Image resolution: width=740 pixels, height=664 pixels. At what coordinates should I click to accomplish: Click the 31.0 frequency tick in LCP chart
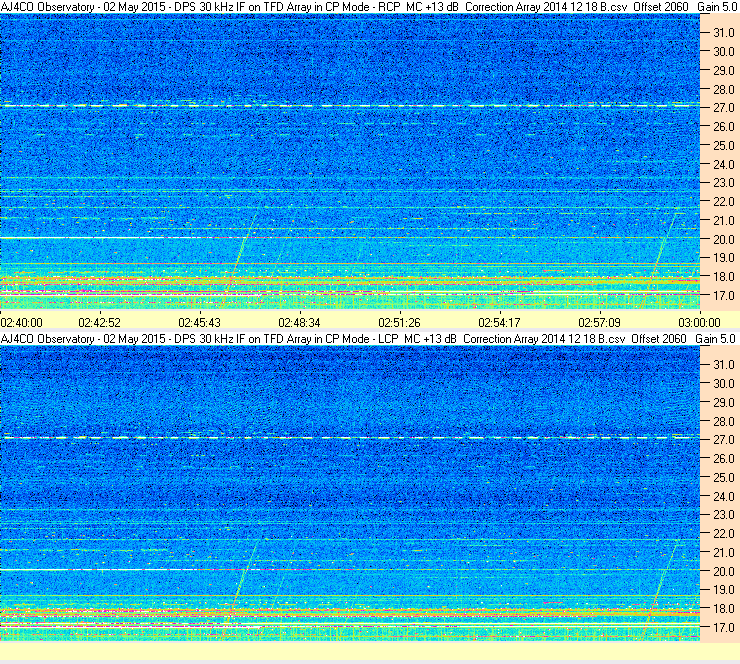[x=723, y=364]
